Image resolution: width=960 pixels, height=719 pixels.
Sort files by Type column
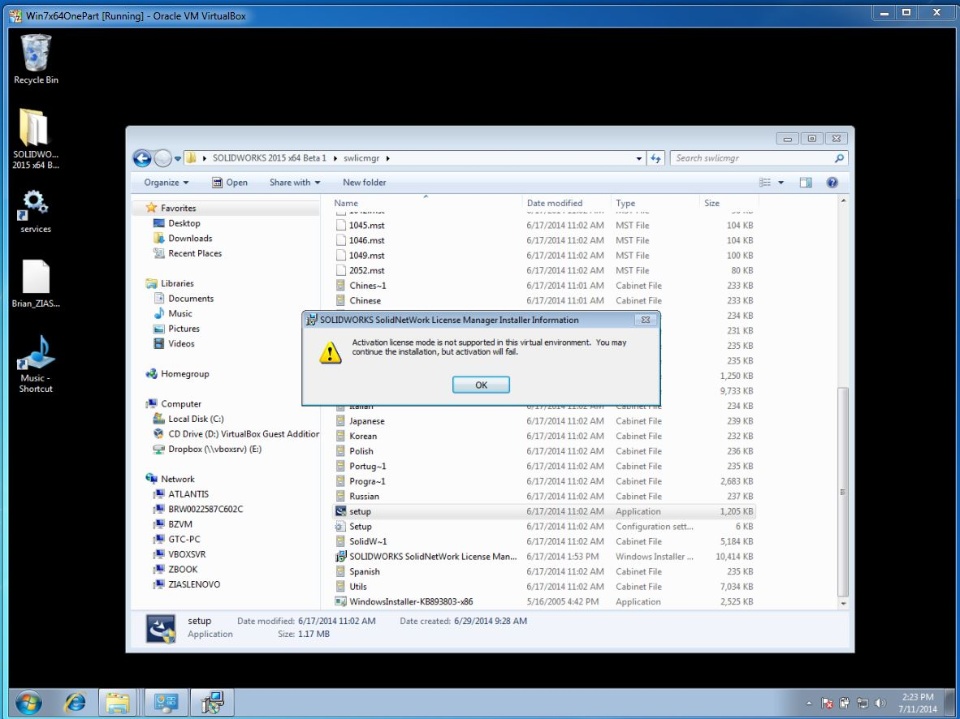654,203
